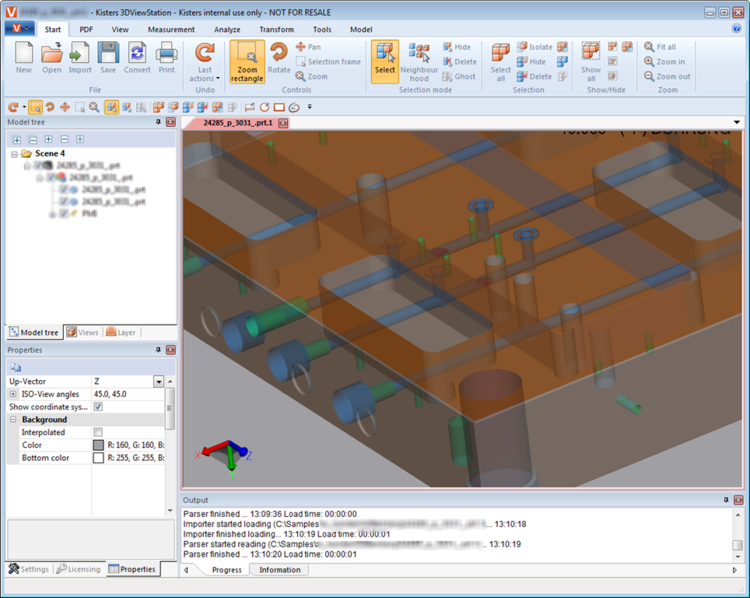Select the Rotate control in ribbon

[x=279, y=57]
